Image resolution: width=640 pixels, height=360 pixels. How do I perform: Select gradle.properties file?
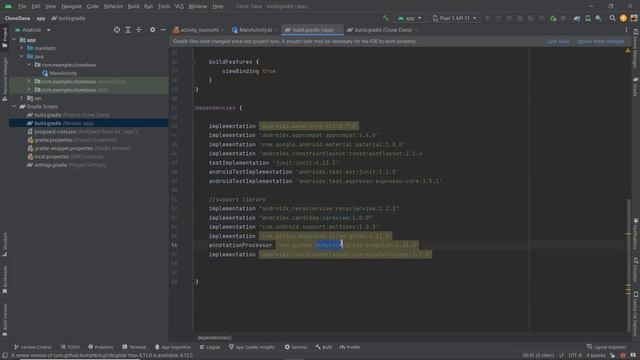71,140
